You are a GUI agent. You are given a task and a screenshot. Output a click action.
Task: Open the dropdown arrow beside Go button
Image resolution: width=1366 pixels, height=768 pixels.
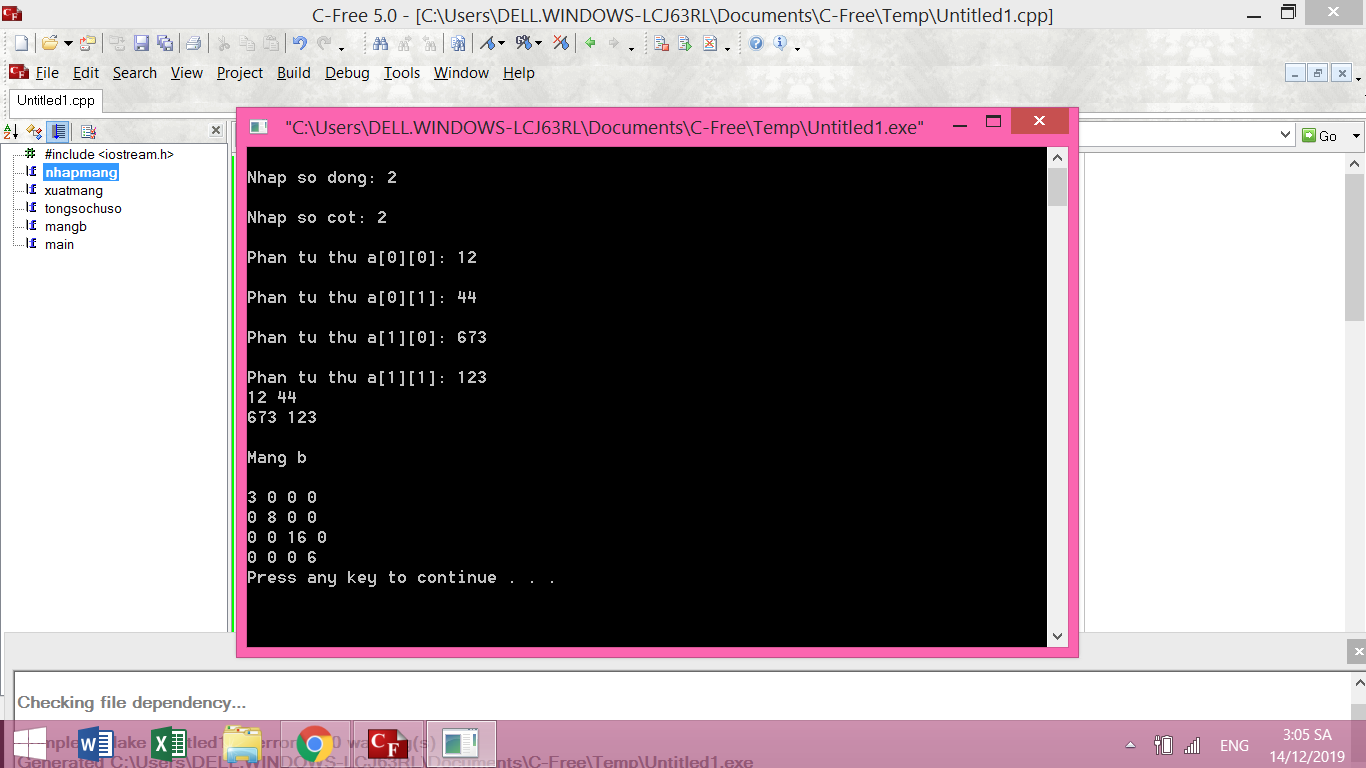1356,136
